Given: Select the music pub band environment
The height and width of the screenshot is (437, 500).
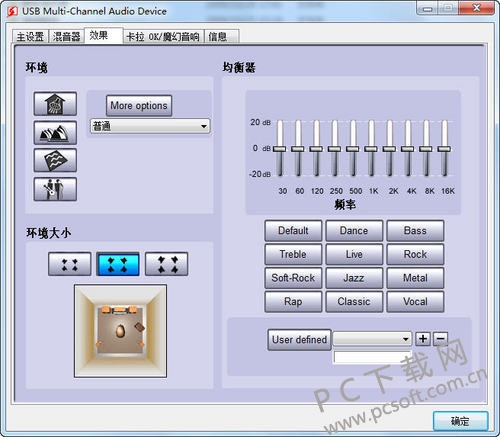Looking at the screenshot, I should pos(55,189).
